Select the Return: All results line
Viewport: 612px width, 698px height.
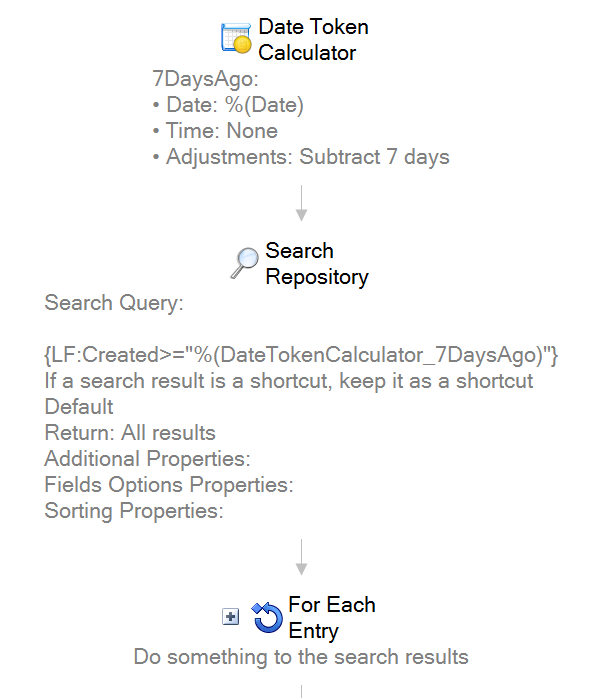coord(130,433)
